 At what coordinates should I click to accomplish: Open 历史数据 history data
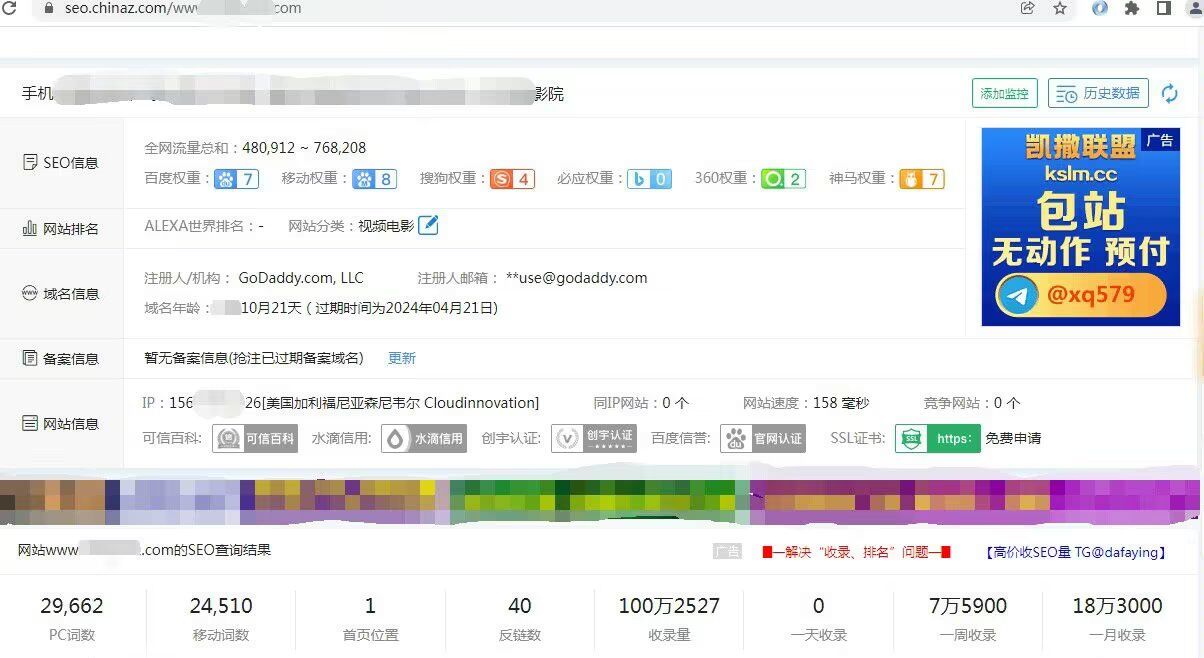1098,93
